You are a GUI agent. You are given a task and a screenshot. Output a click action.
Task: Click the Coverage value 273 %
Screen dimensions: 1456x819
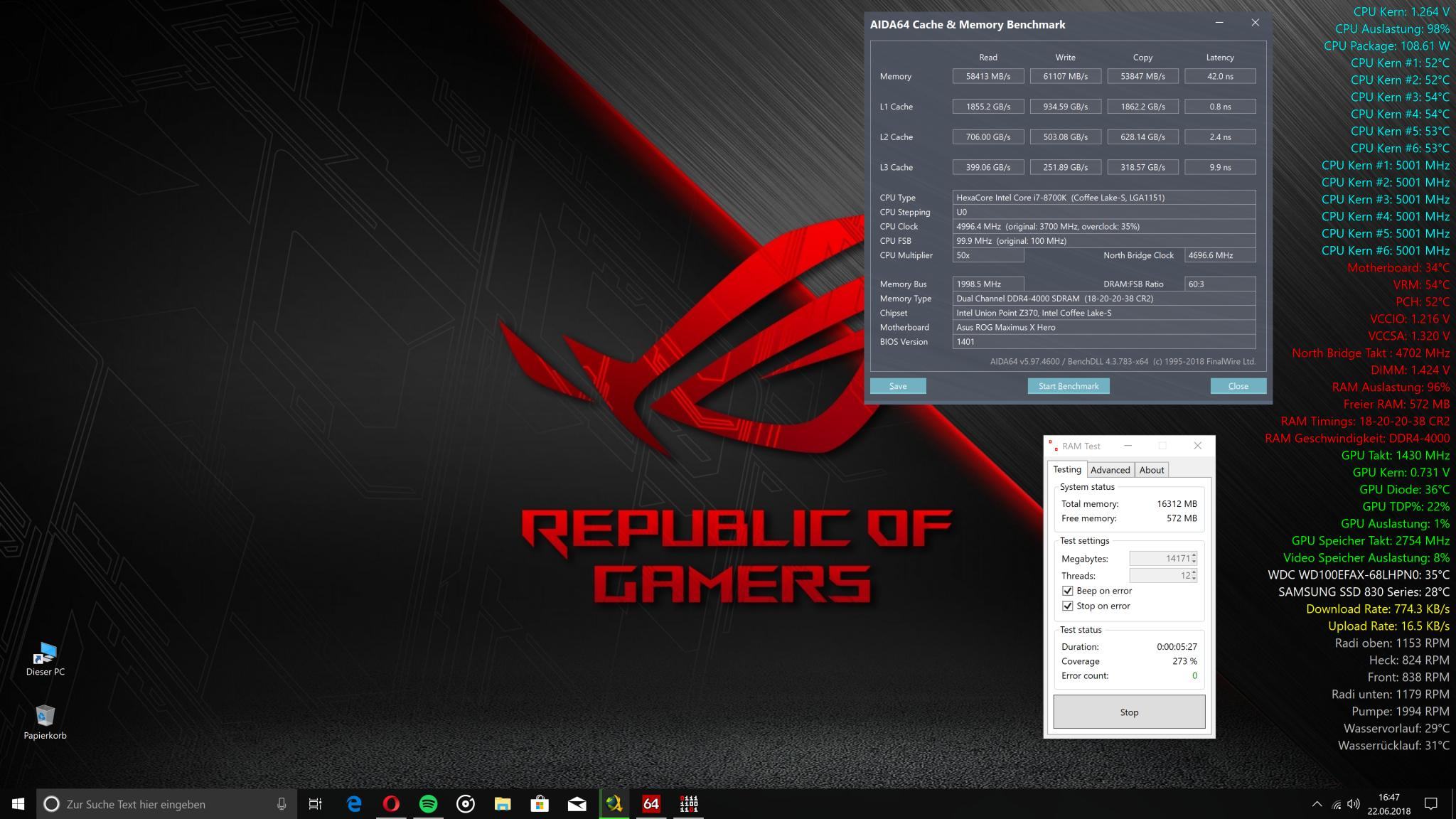pos(1184,661)
